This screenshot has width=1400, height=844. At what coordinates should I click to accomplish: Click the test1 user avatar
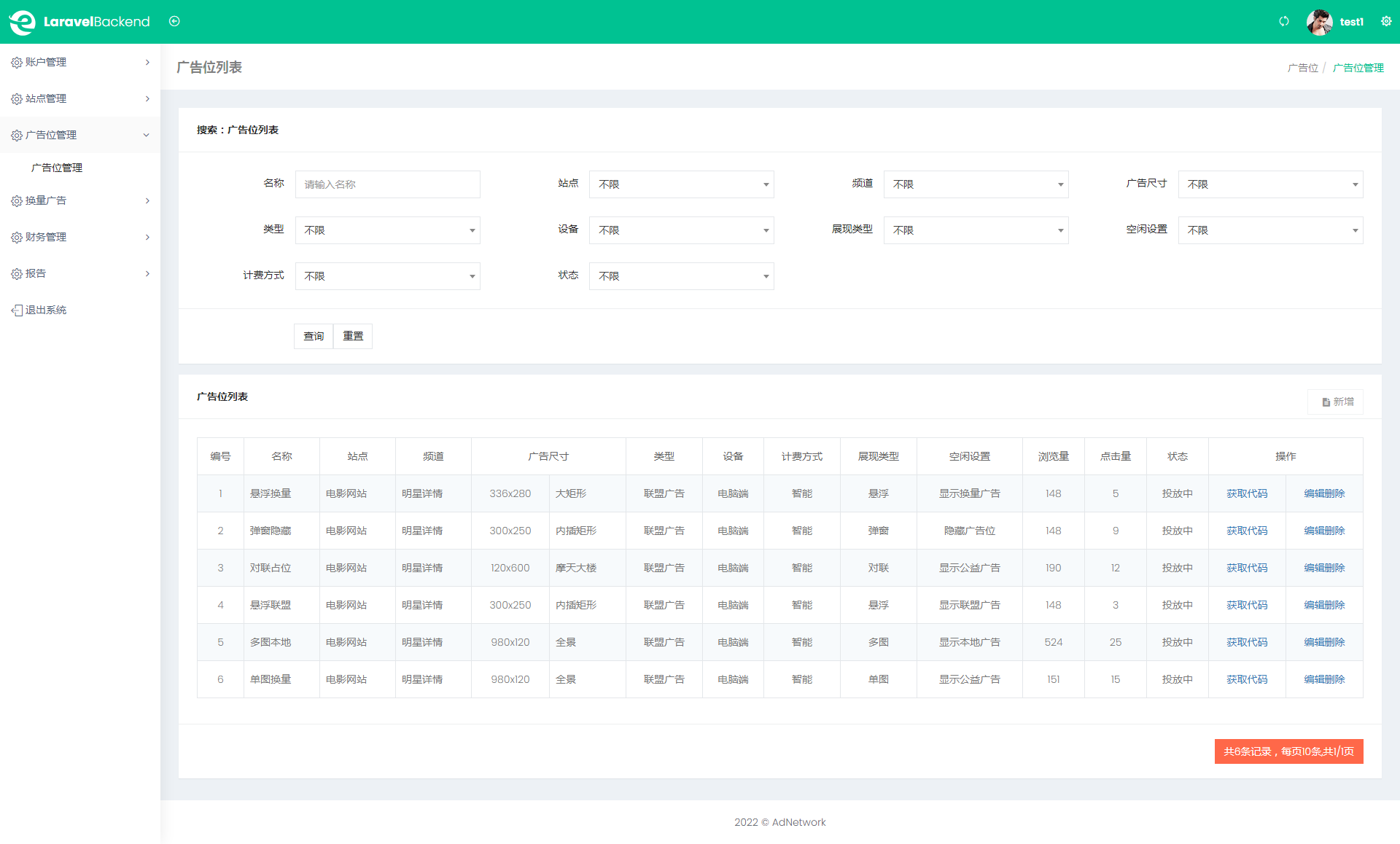(x=1319, y=22)
